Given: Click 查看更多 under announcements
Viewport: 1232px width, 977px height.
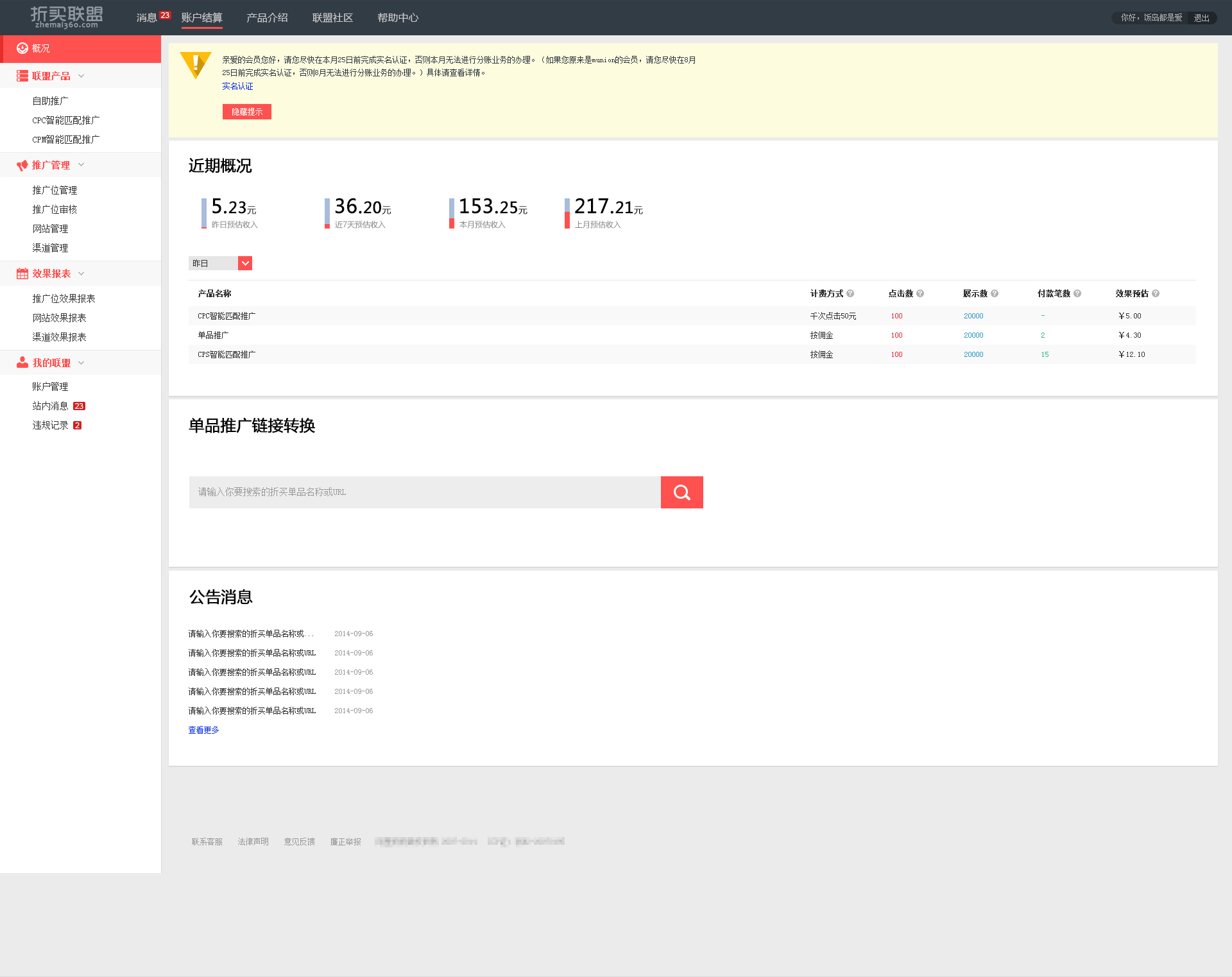Looking at the screenshot, I should [x=203, y=730].
